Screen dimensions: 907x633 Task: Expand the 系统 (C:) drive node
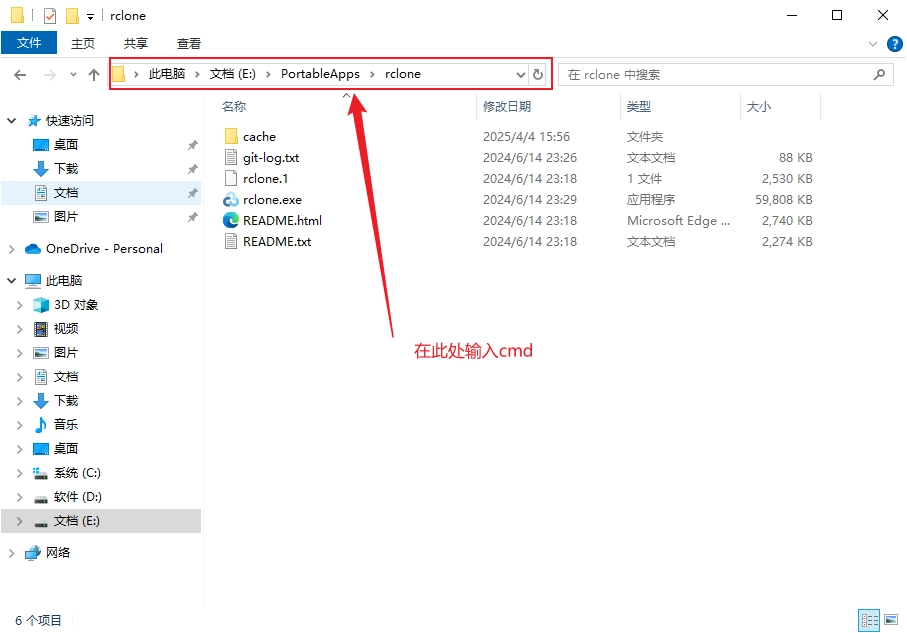point(20,473)
